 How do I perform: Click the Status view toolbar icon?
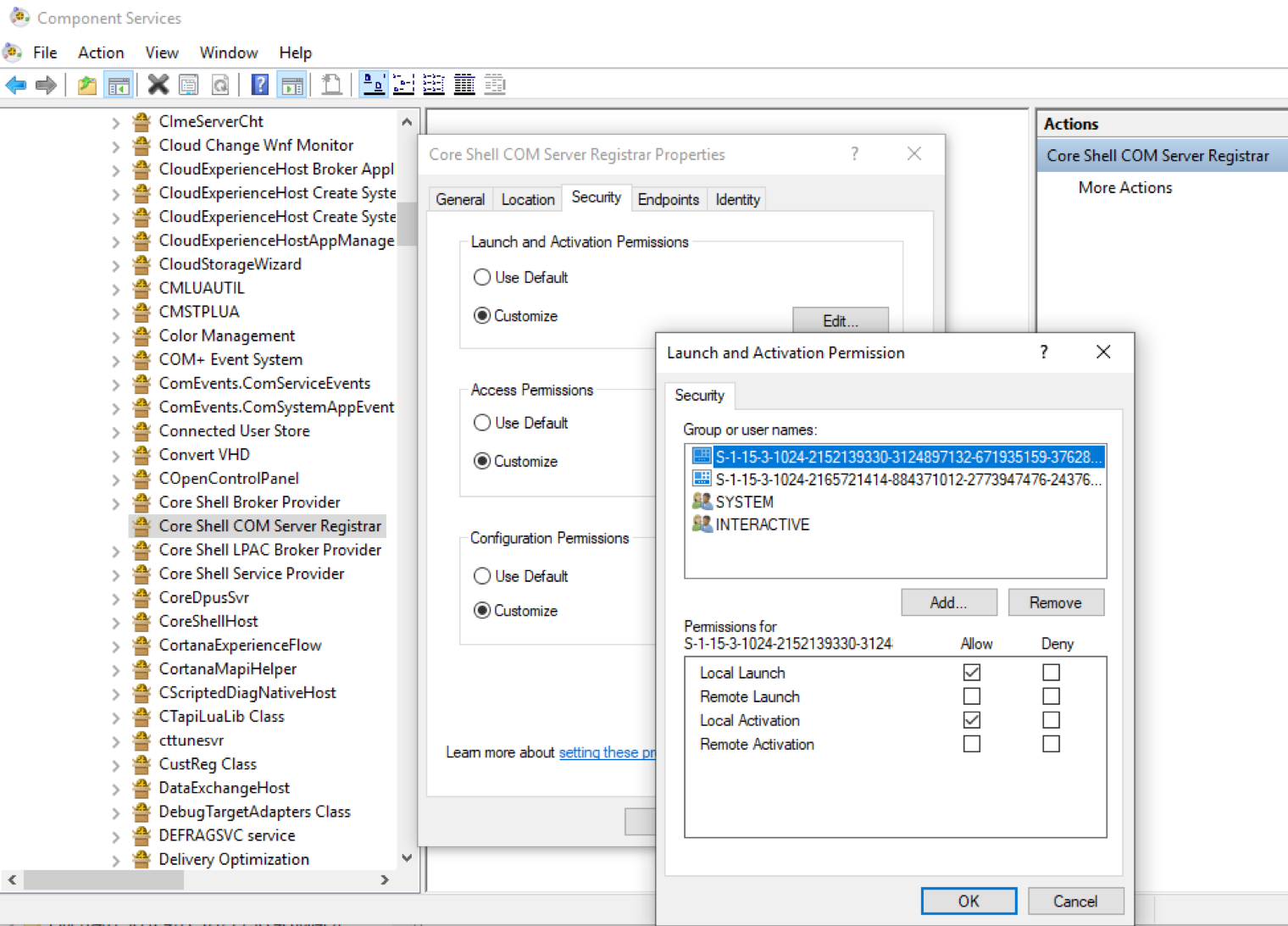[495, 85]
